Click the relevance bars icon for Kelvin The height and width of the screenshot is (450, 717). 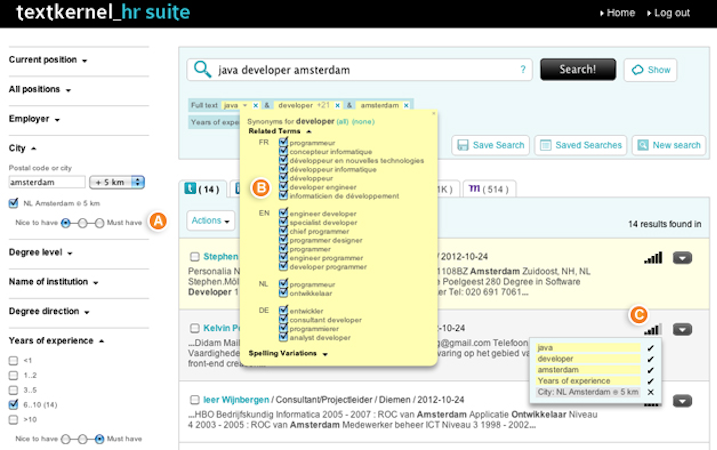(x=653, y=329)
